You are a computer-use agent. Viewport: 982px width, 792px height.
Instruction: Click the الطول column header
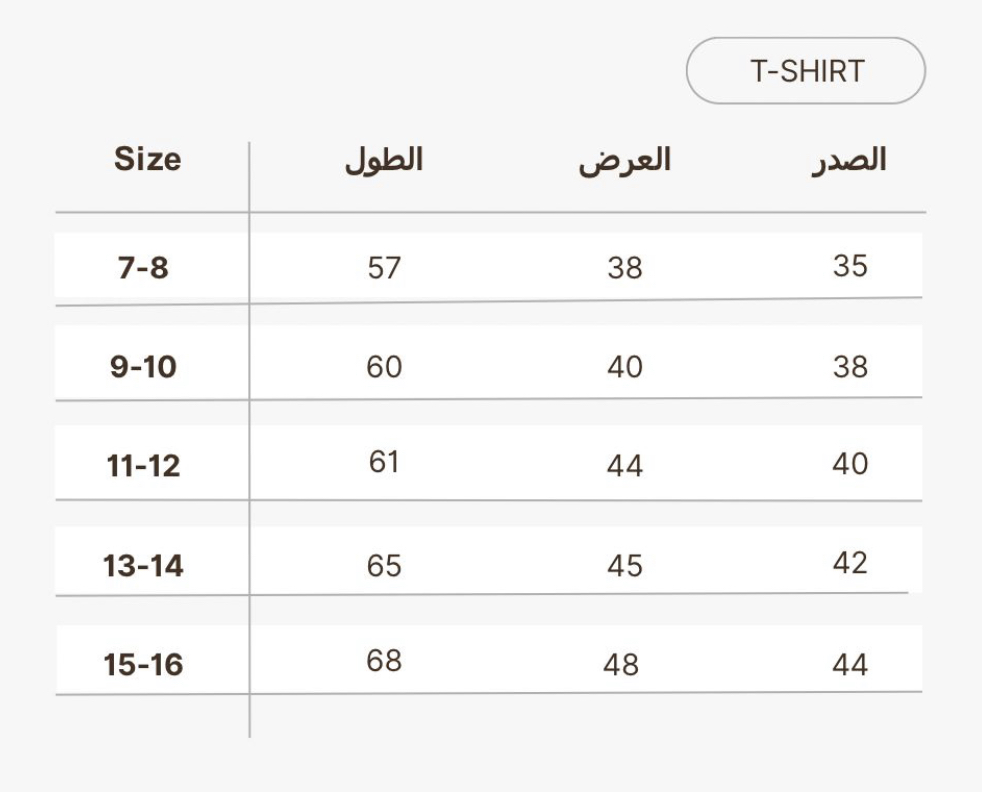click(x=384, y=160)
